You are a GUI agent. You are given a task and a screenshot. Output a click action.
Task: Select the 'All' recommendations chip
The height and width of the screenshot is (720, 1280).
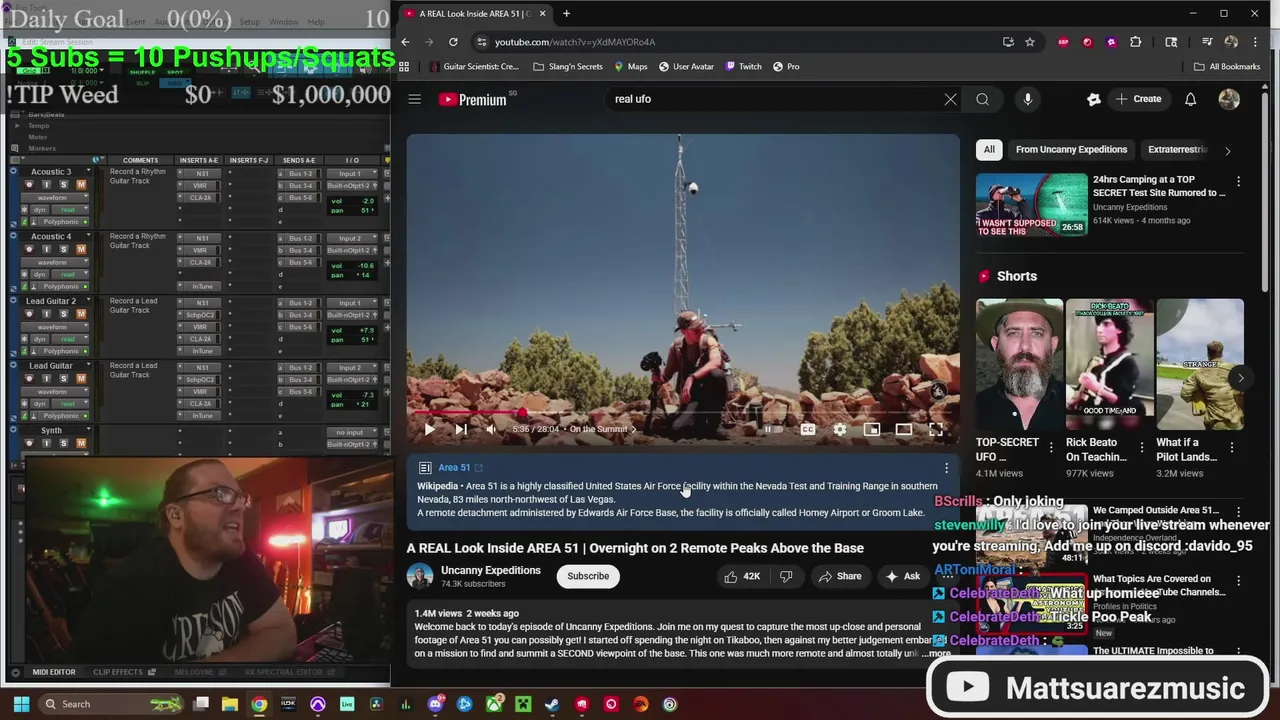point(989,149)
